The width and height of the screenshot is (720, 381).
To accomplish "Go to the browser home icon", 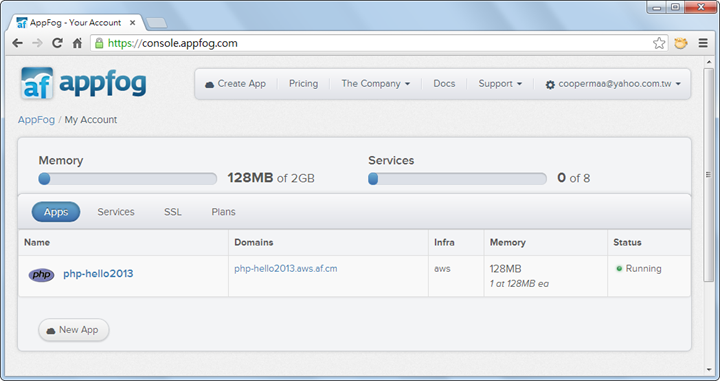I will [77, 43].
